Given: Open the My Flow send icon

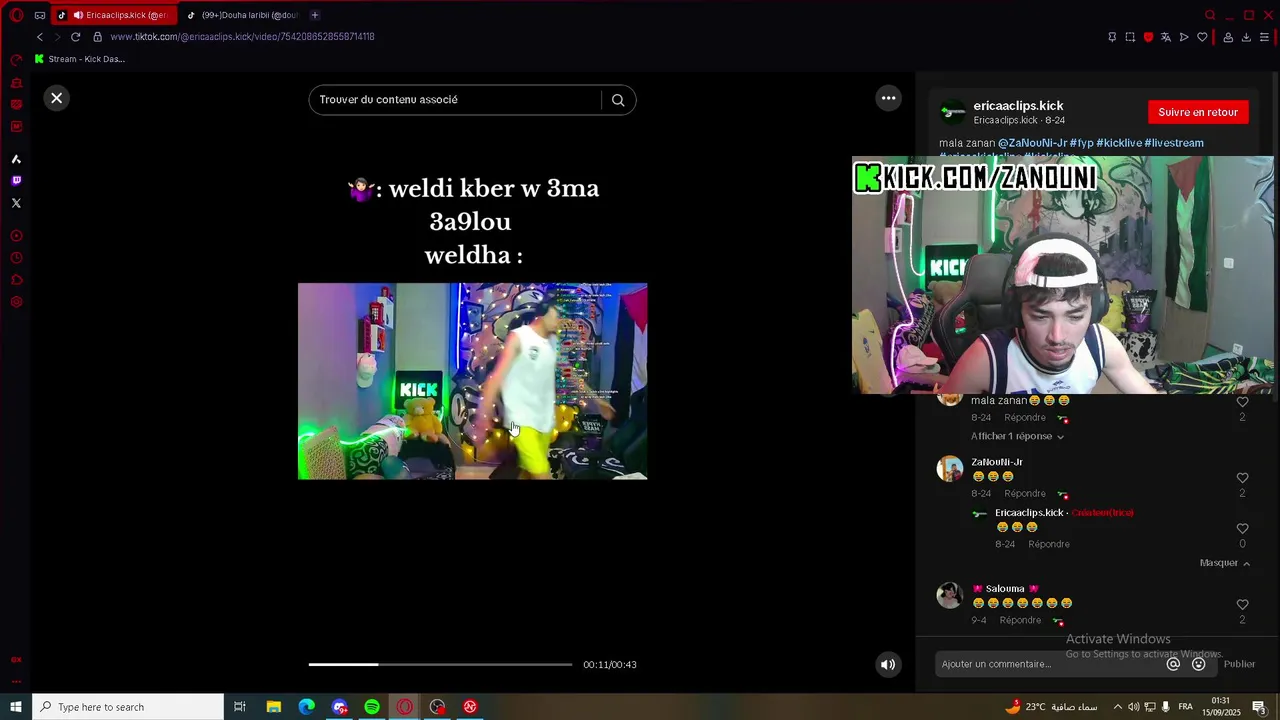Looking at the screenshot, I should click(x=1184, y=37).
